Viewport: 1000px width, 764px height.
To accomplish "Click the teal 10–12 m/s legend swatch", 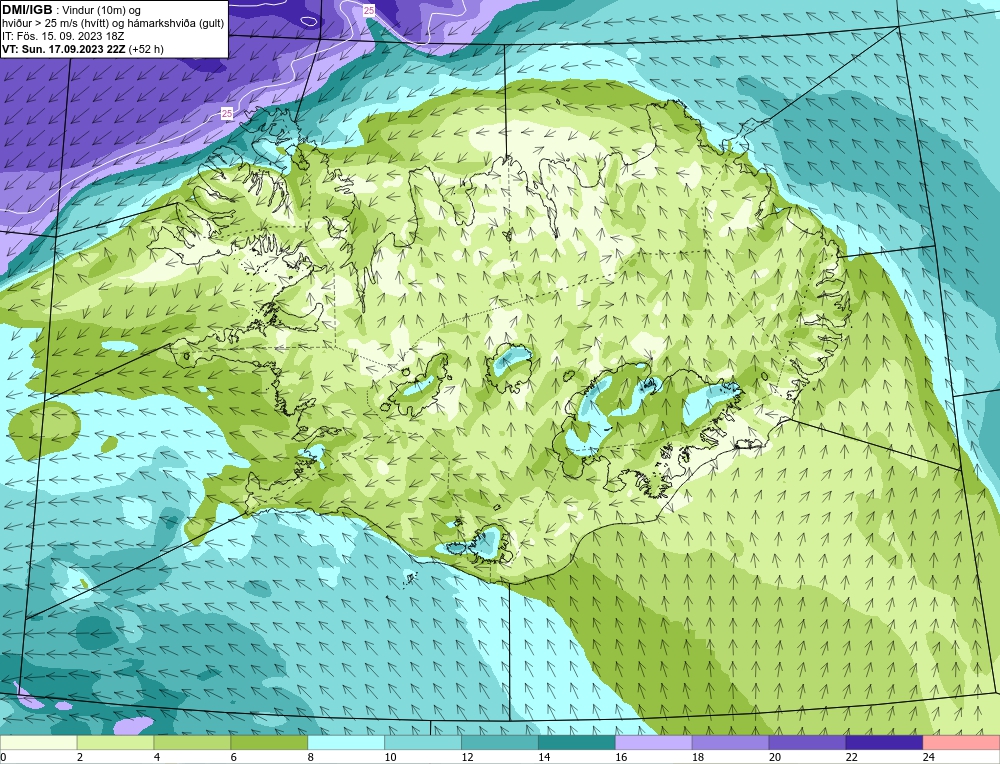I will click(x=423, y=742).
